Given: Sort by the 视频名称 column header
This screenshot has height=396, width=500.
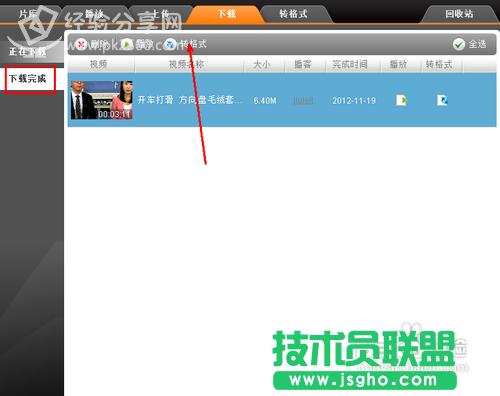Looking at the screenshot, I should pos(186,64).
